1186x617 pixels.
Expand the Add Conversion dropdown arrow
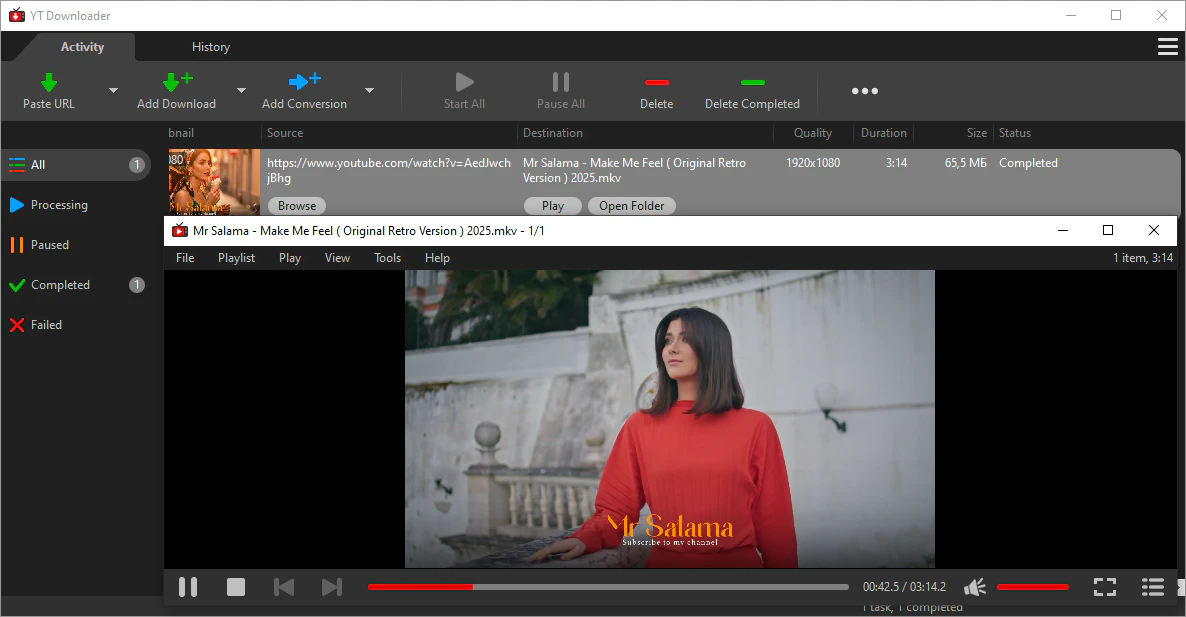369,91
